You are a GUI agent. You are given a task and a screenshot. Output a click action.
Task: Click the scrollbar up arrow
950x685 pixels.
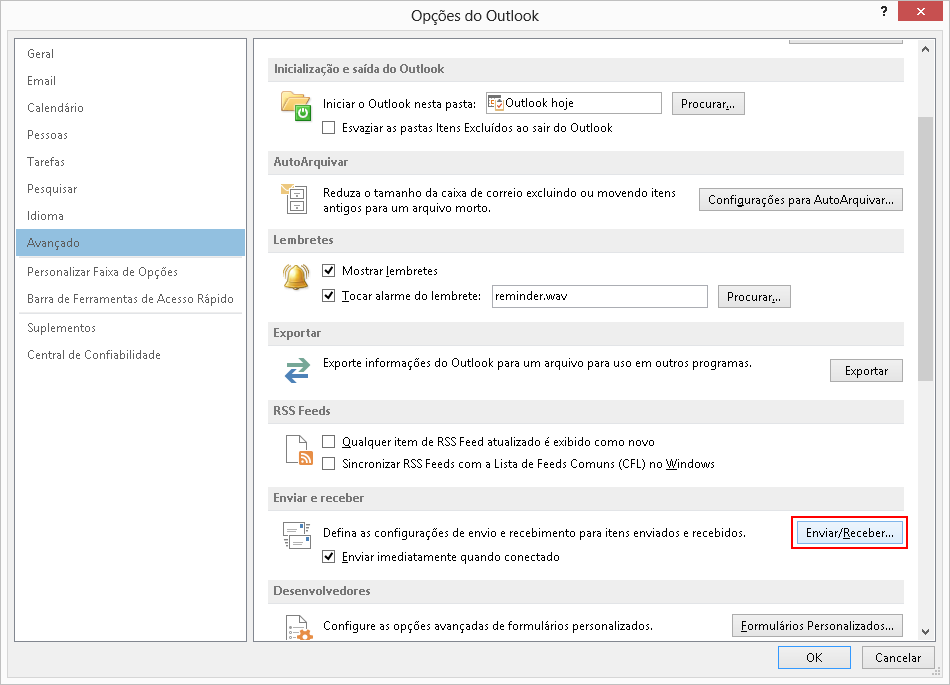pyautogui.click(x=925, y=49)
